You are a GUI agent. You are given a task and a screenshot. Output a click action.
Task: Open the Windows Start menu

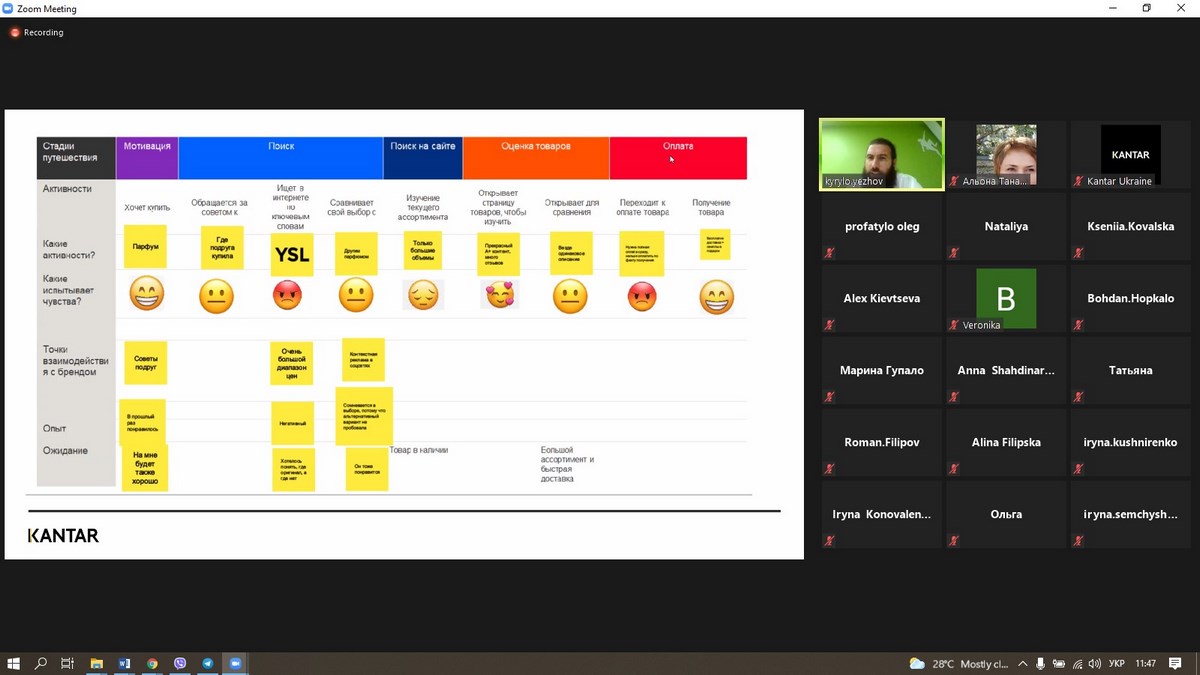[x=14, y=664]
